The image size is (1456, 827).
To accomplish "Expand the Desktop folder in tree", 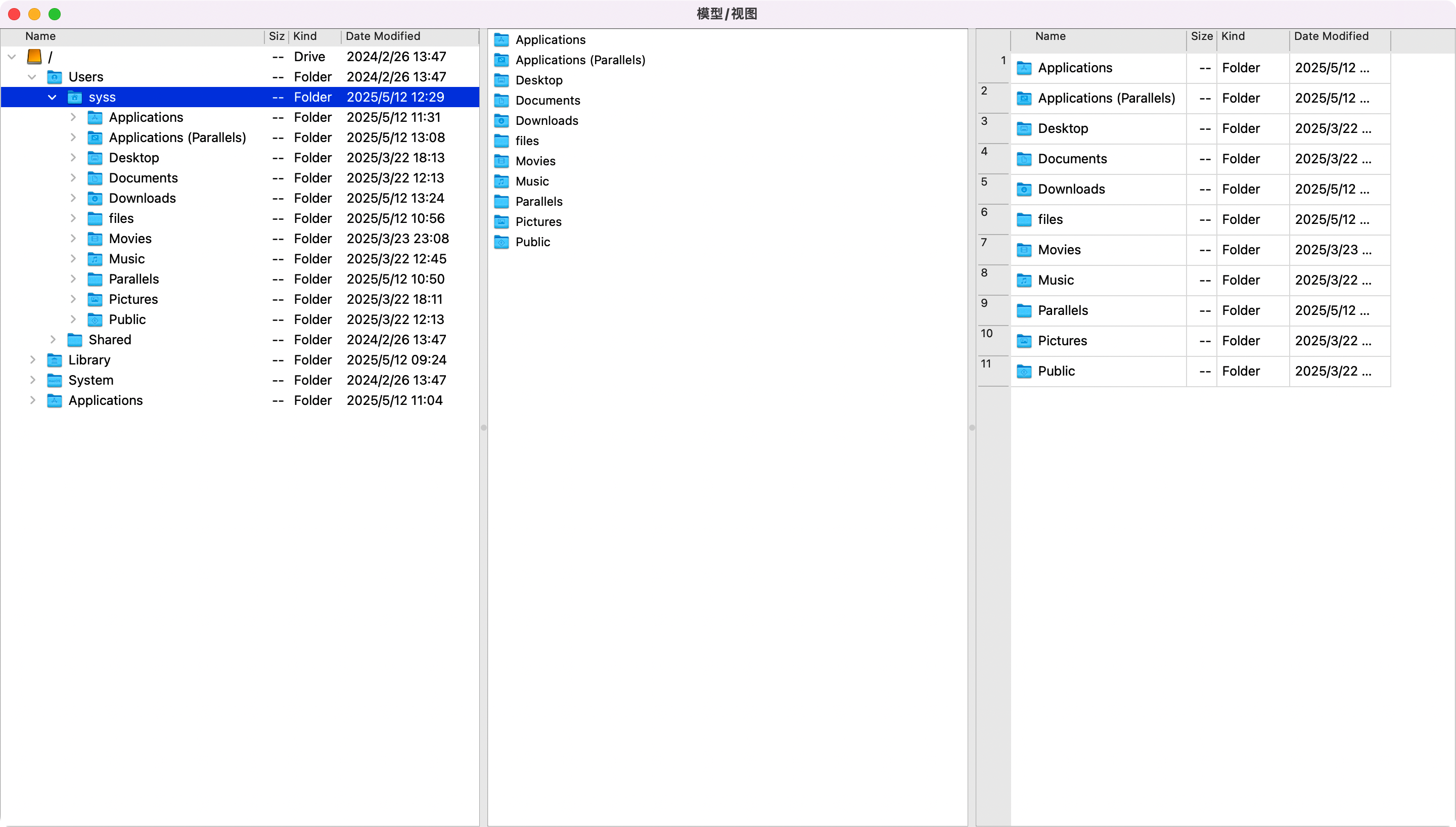I will point(73,158).
